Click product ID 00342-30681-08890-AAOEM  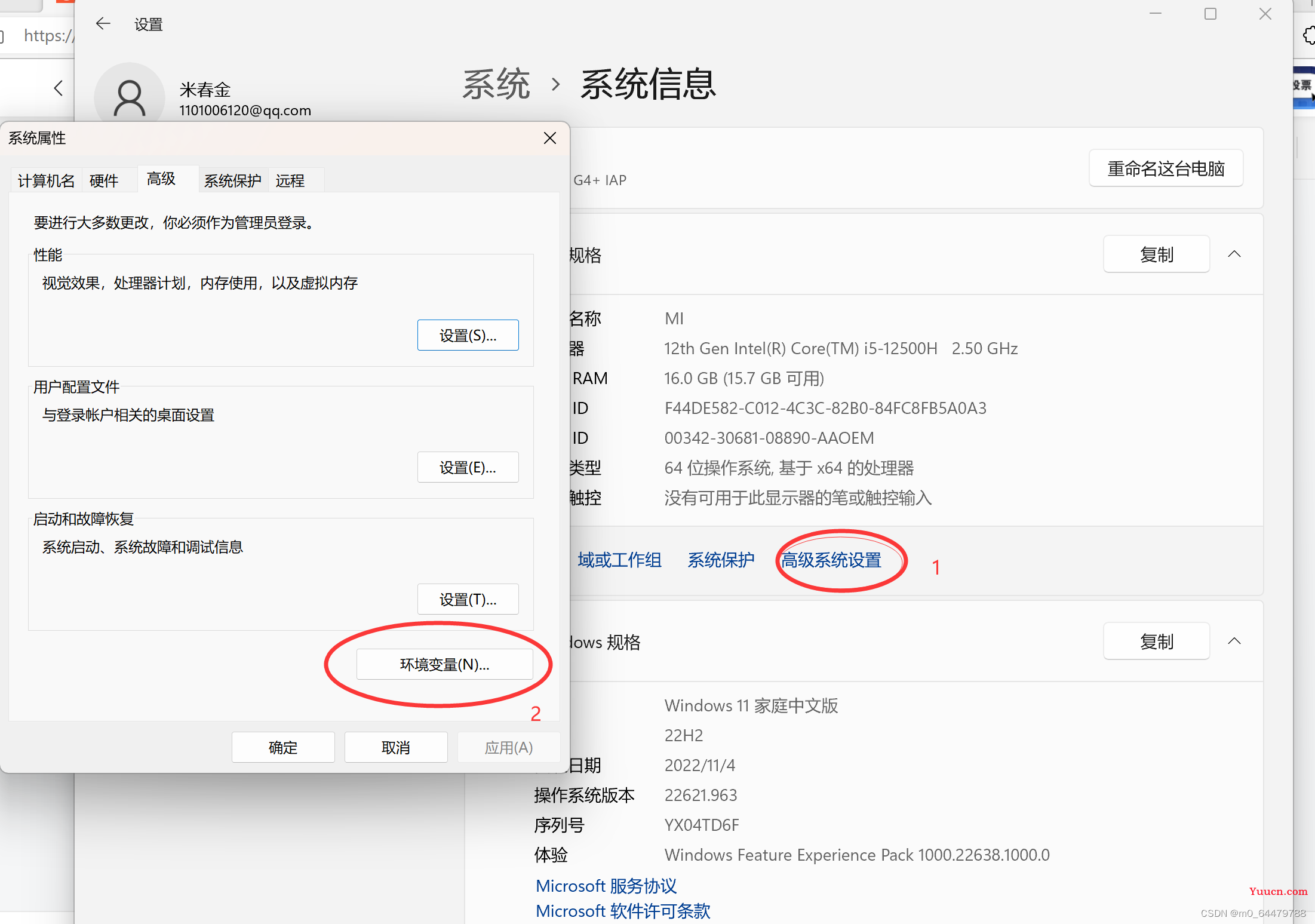pos(769,438)
